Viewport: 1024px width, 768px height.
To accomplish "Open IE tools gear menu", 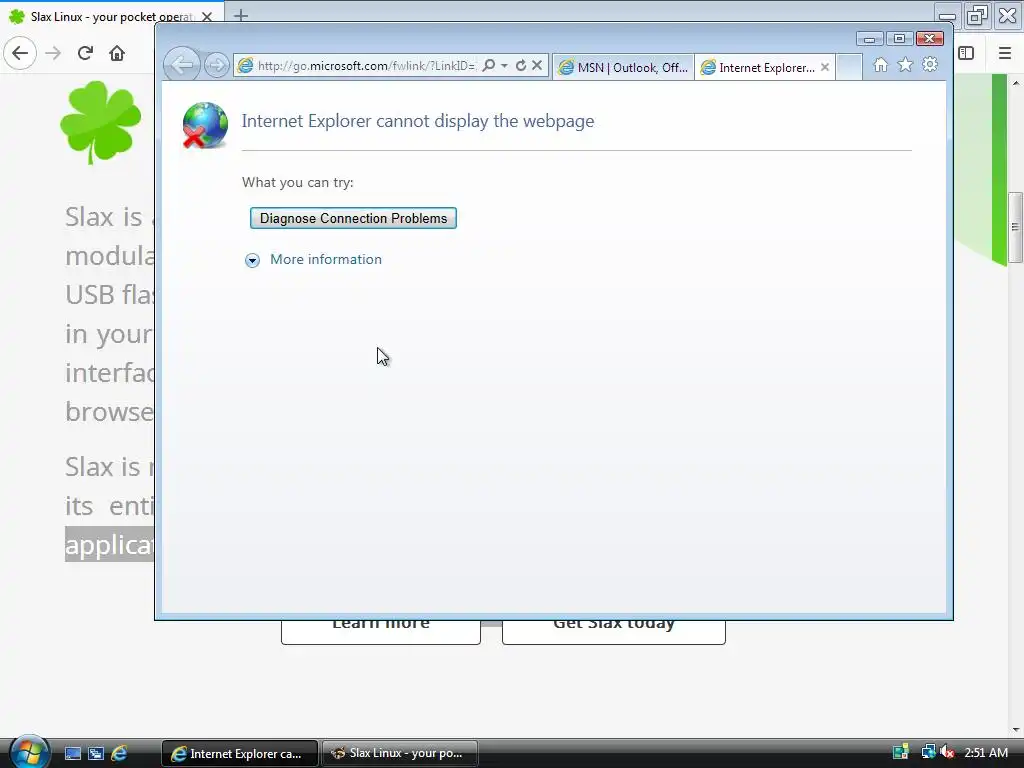I will coord(930,65).
